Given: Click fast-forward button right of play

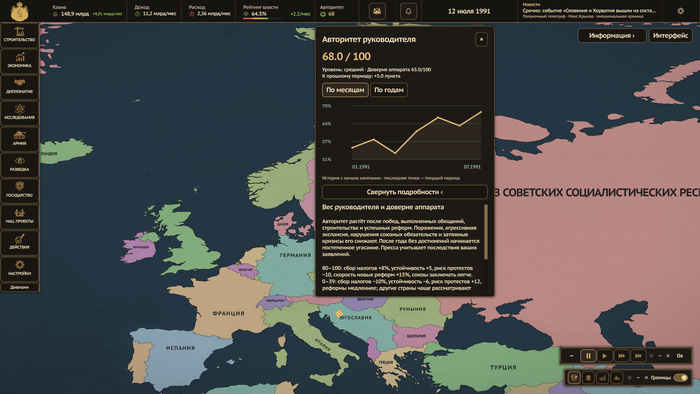Looking at the screenshot, I should click(621, 356).
